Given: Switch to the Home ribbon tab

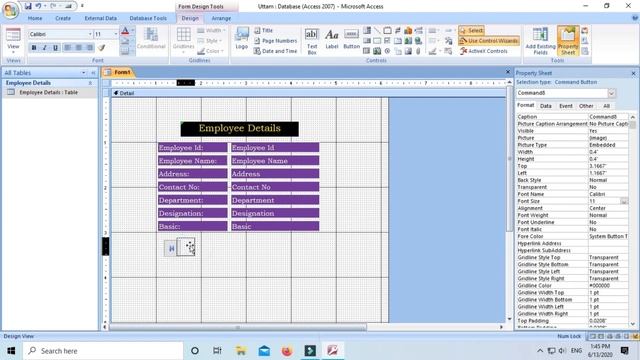Looking at the screenshot, I should tap(35, 18).
